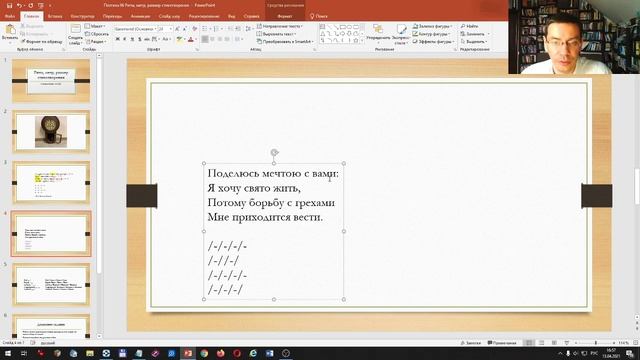Click Comments (Примечания) in the status bar

(502, 343)
